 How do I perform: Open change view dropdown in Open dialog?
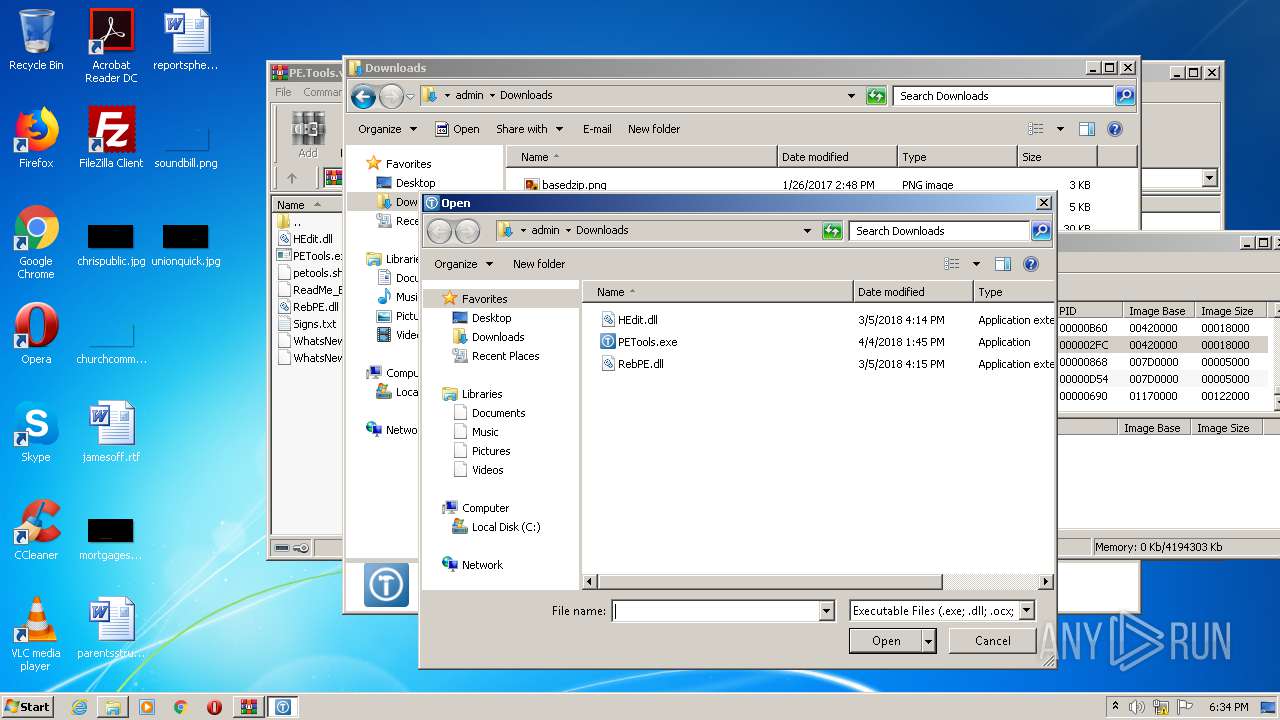(976, 264)
